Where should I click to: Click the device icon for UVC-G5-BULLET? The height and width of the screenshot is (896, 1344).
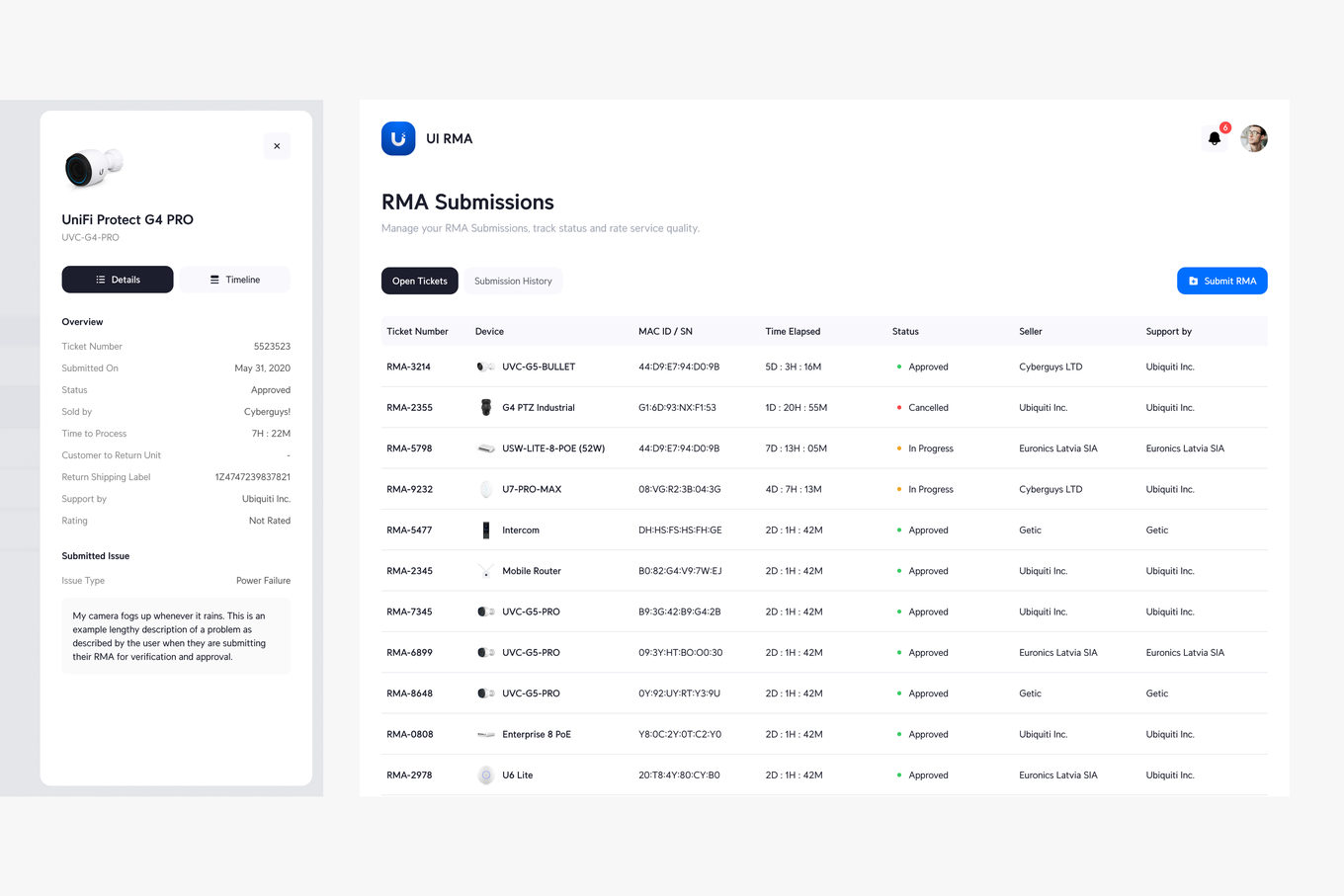(x=485, y=367)
